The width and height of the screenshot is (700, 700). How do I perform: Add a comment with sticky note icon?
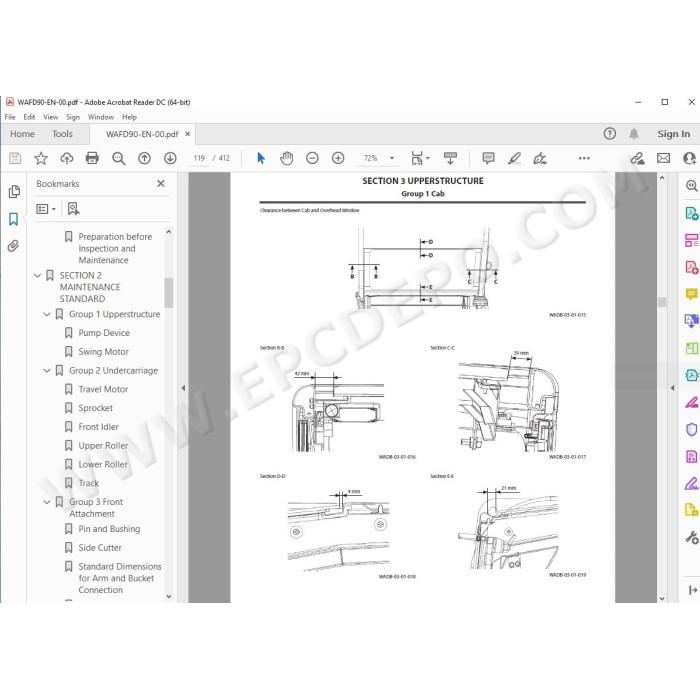[x=488, y=158]
